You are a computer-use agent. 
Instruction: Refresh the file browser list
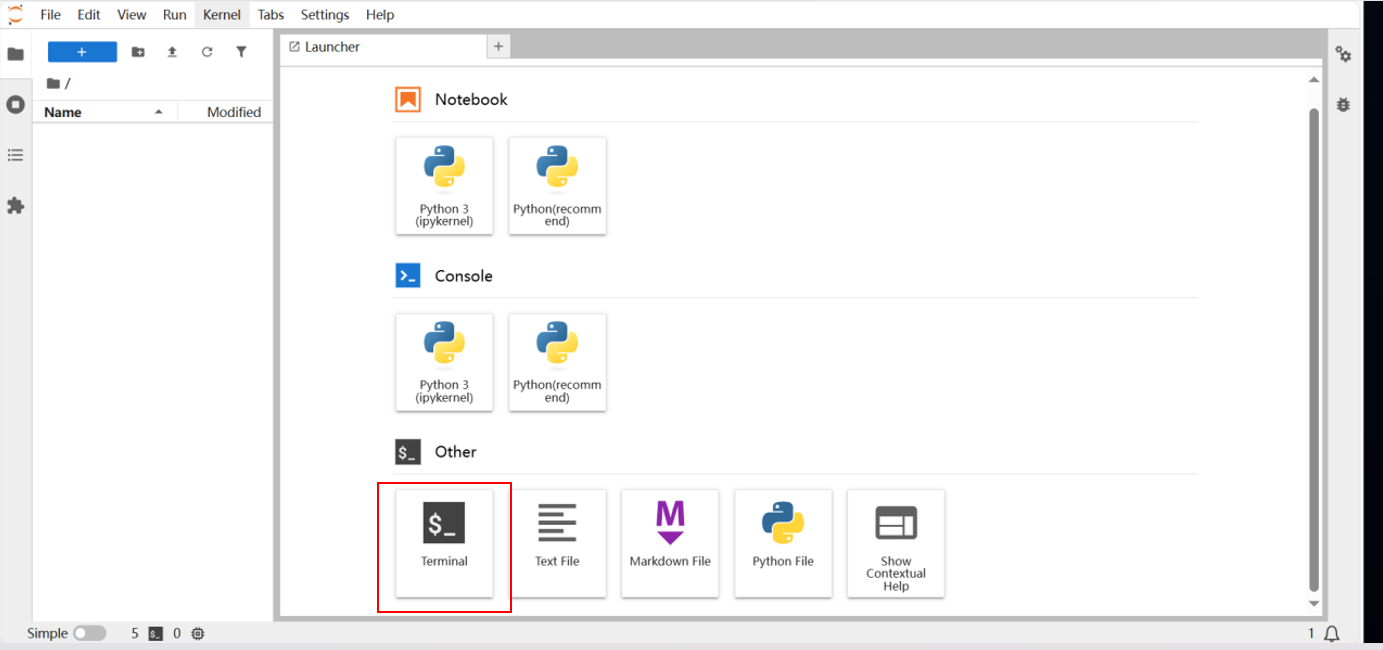pos(207,52)
